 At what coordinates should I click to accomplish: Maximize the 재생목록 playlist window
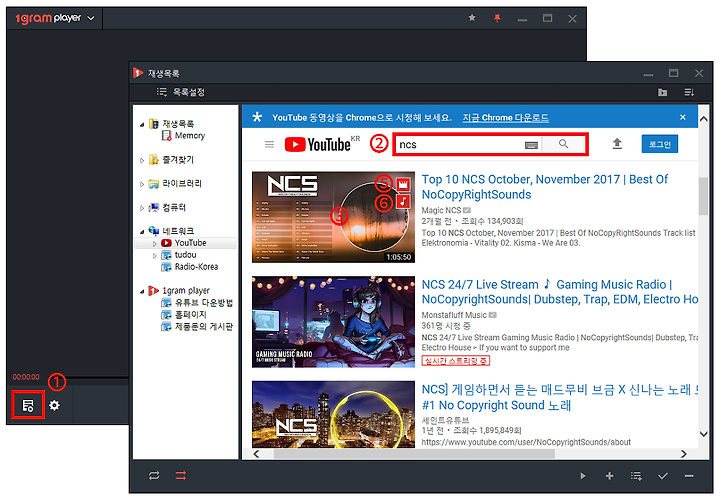coord(673,73)
